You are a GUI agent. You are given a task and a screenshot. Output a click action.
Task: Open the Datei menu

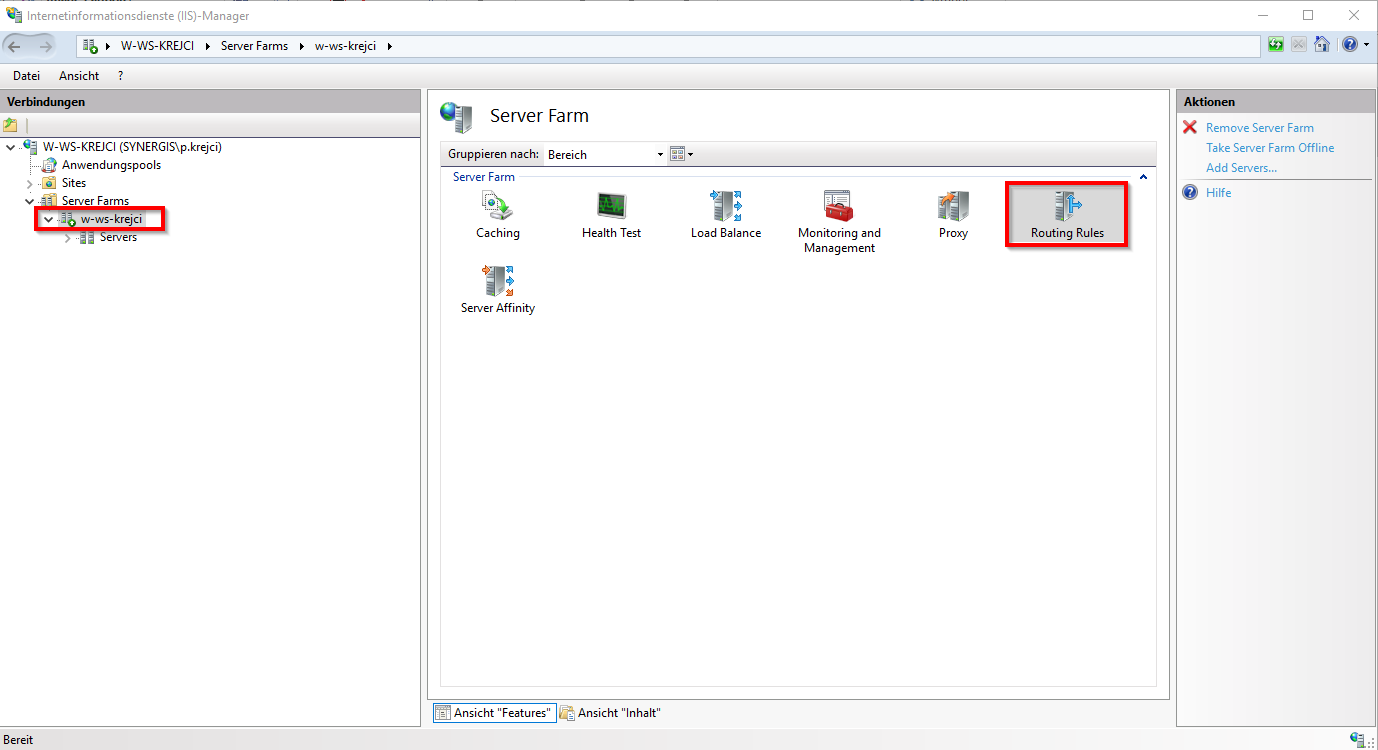tap(26, 75)
